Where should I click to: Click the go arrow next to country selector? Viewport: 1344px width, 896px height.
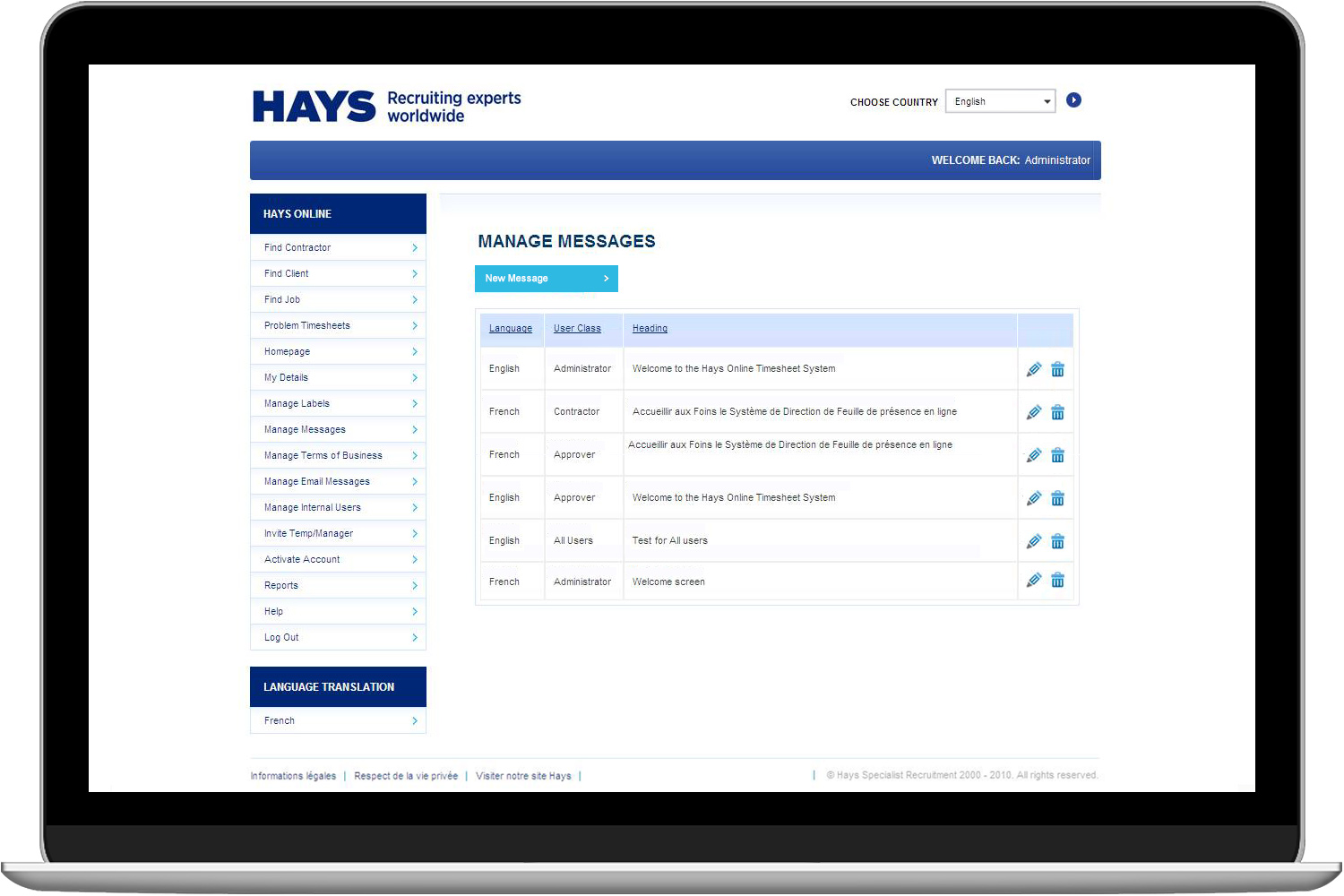pyautogui.click(x=1074, y=100)
